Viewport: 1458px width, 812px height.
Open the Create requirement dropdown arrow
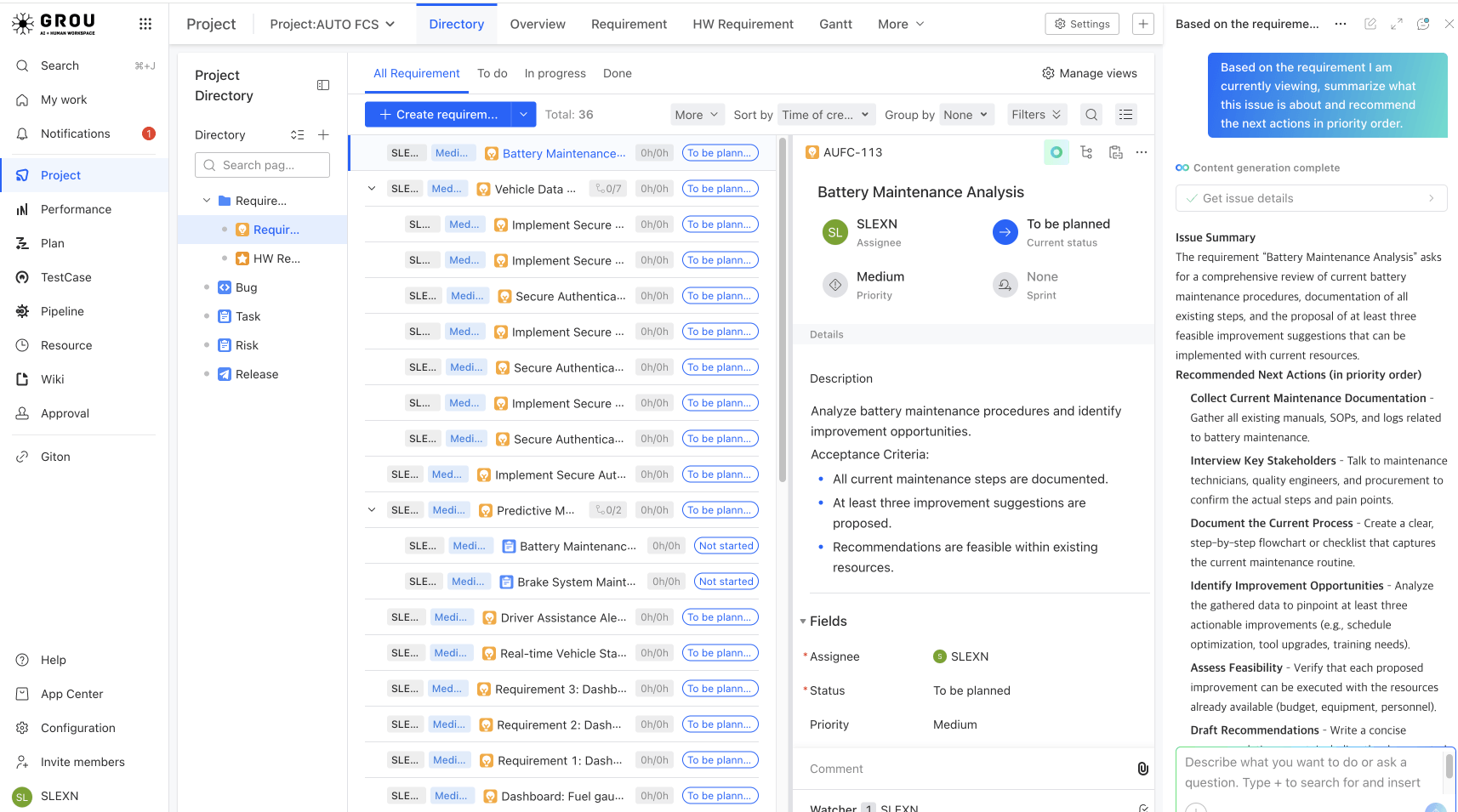tap(523, 114)
